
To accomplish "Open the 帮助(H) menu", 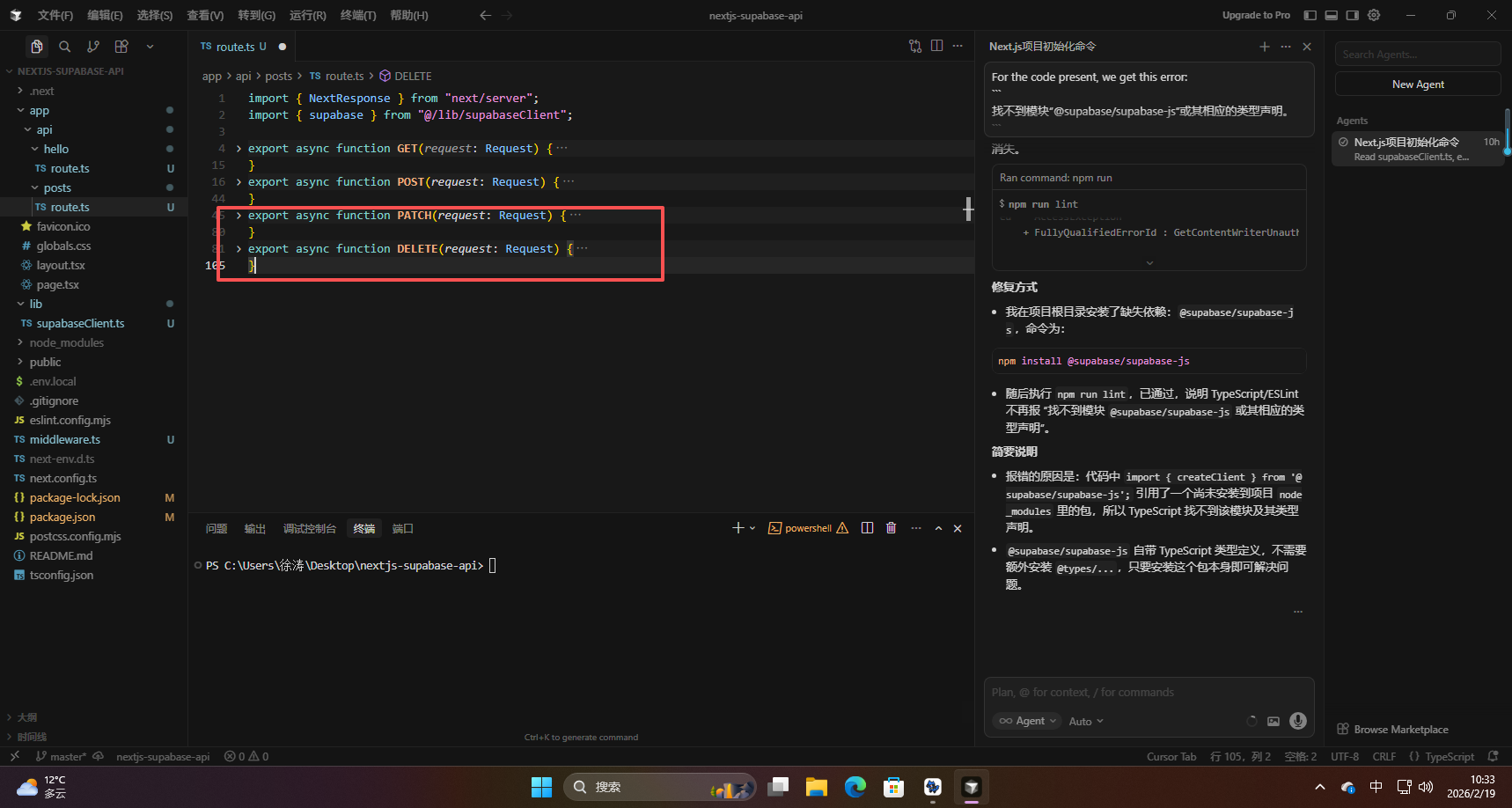I will click(x=409, y=15).
